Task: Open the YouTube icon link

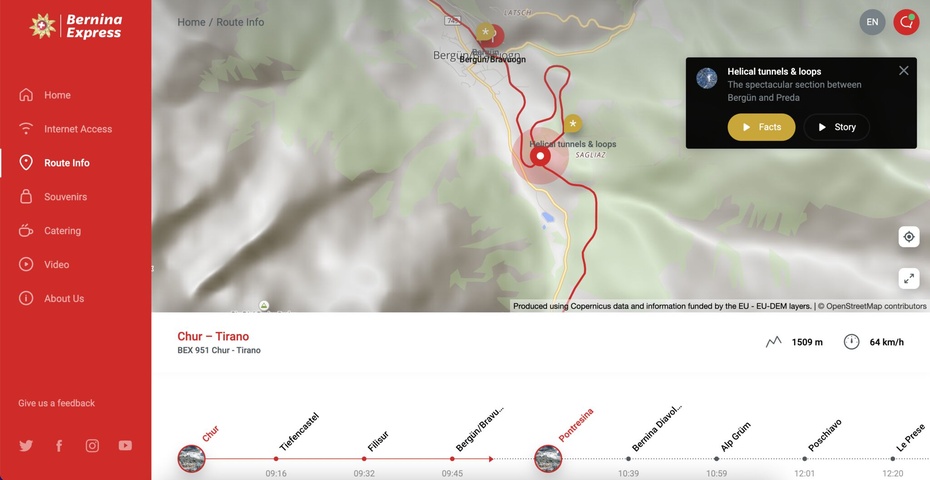Action: (125, 446)
